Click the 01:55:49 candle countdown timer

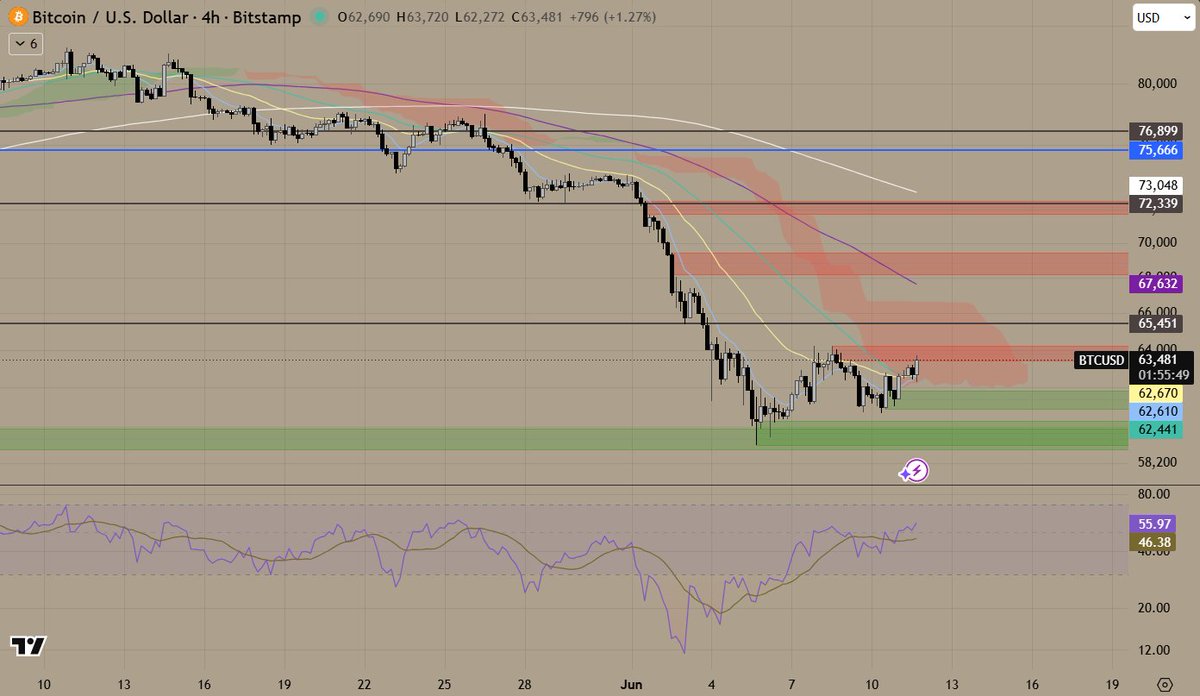[1163, 375]
